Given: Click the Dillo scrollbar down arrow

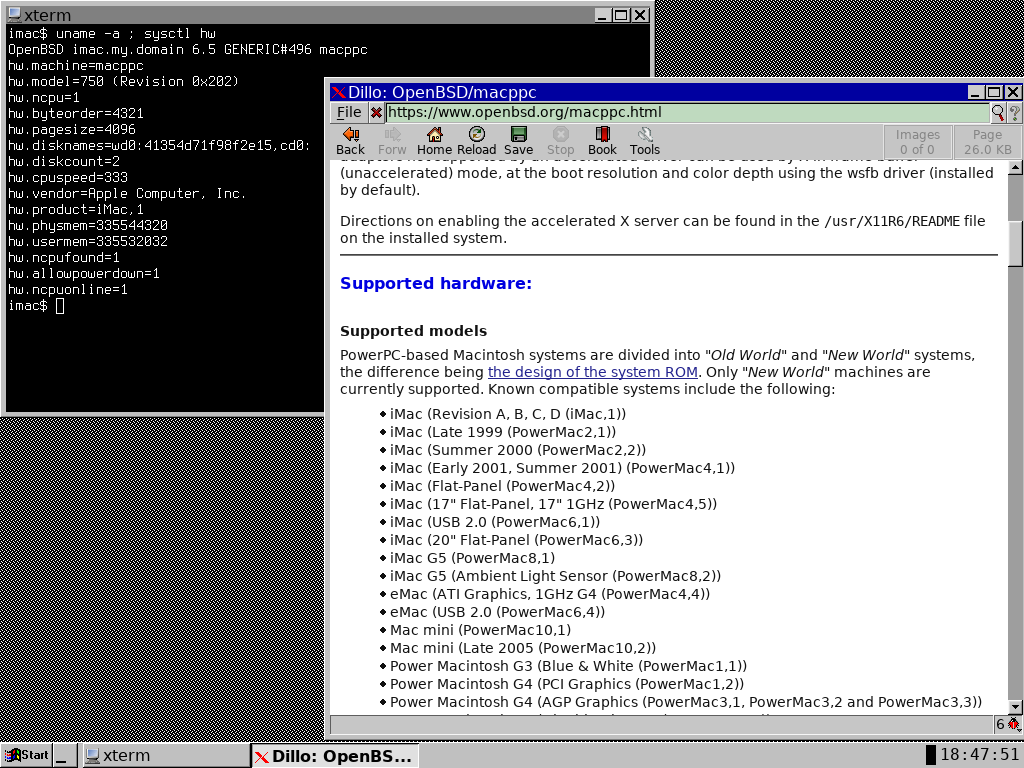Looking at the screenshot, I should (x=1015, y=707).
